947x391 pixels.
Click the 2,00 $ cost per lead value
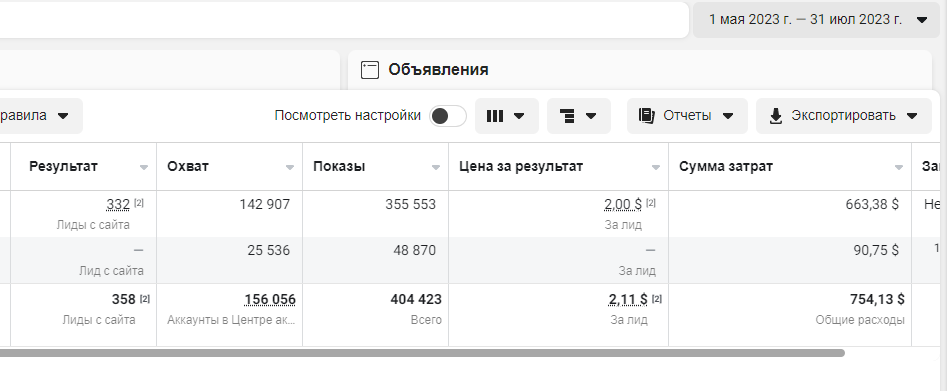[x=623, y=205]
